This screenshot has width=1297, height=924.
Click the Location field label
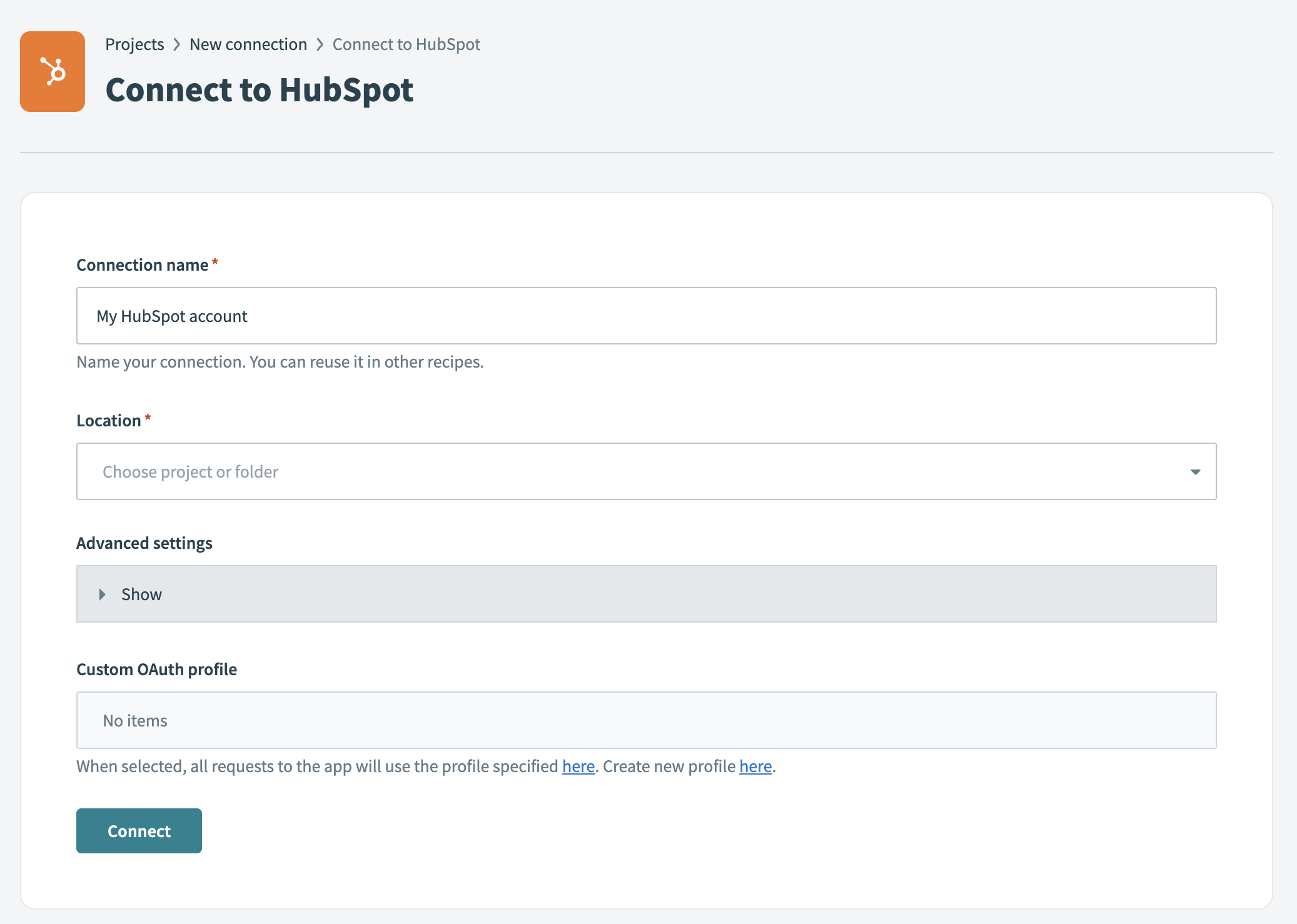tap(110, 420)
